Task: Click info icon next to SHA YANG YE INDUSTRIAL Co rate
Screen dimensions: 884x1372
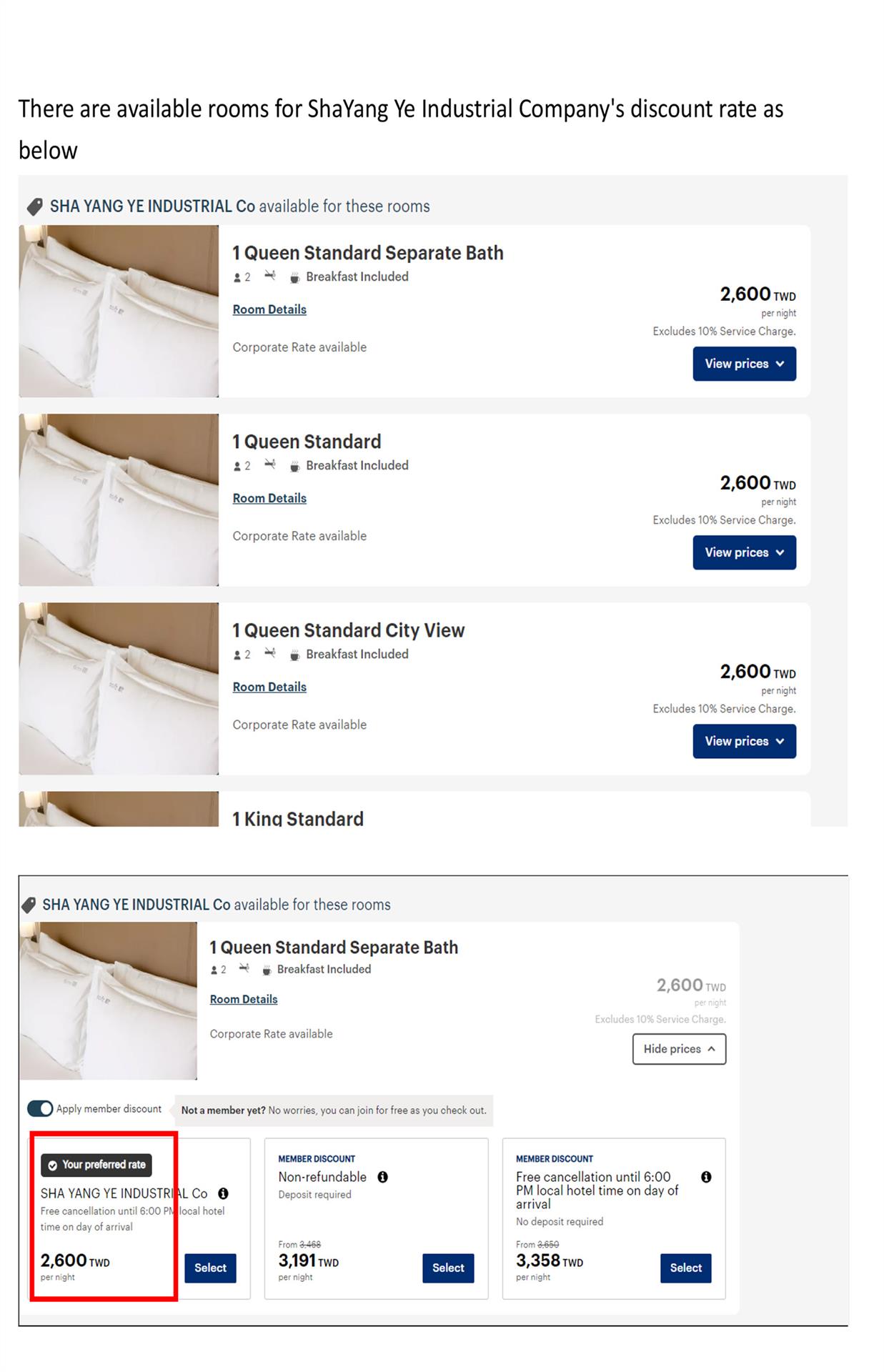Action: click(223, 1193)
